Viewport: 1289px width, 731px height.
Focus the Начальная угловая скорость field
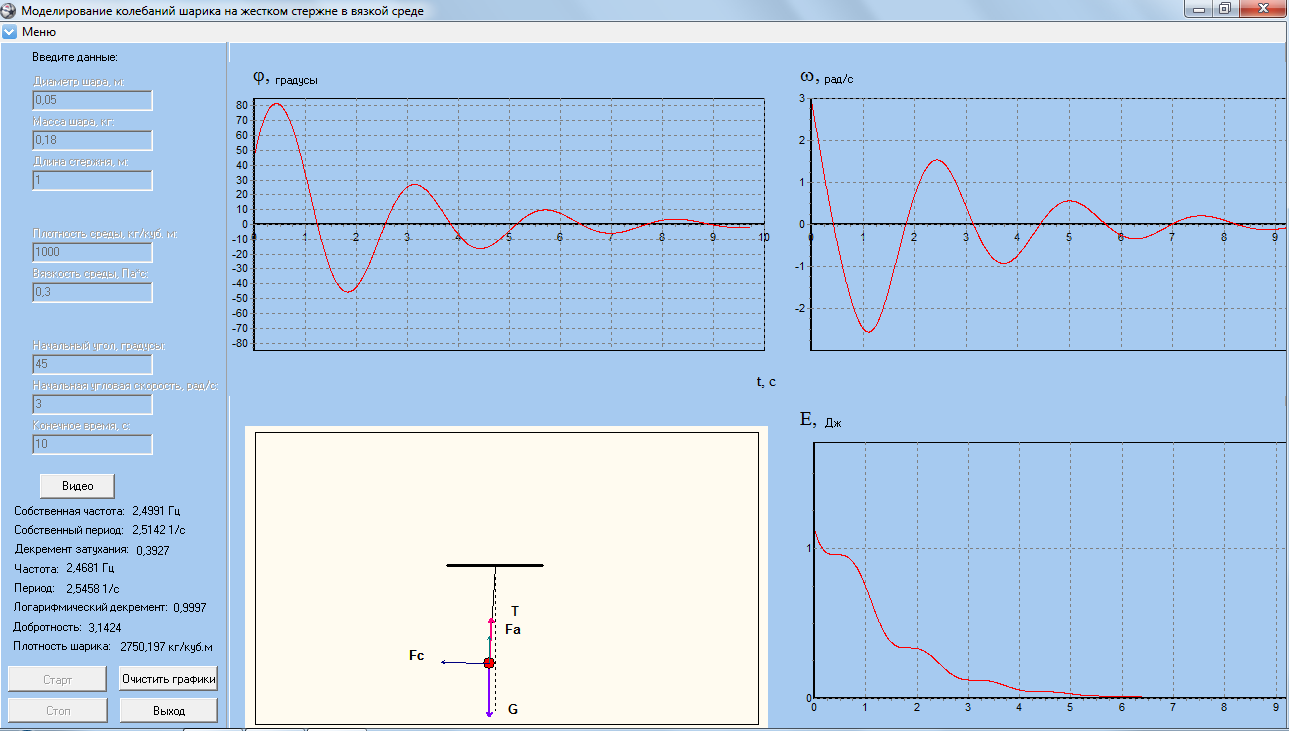coord(92,404)
